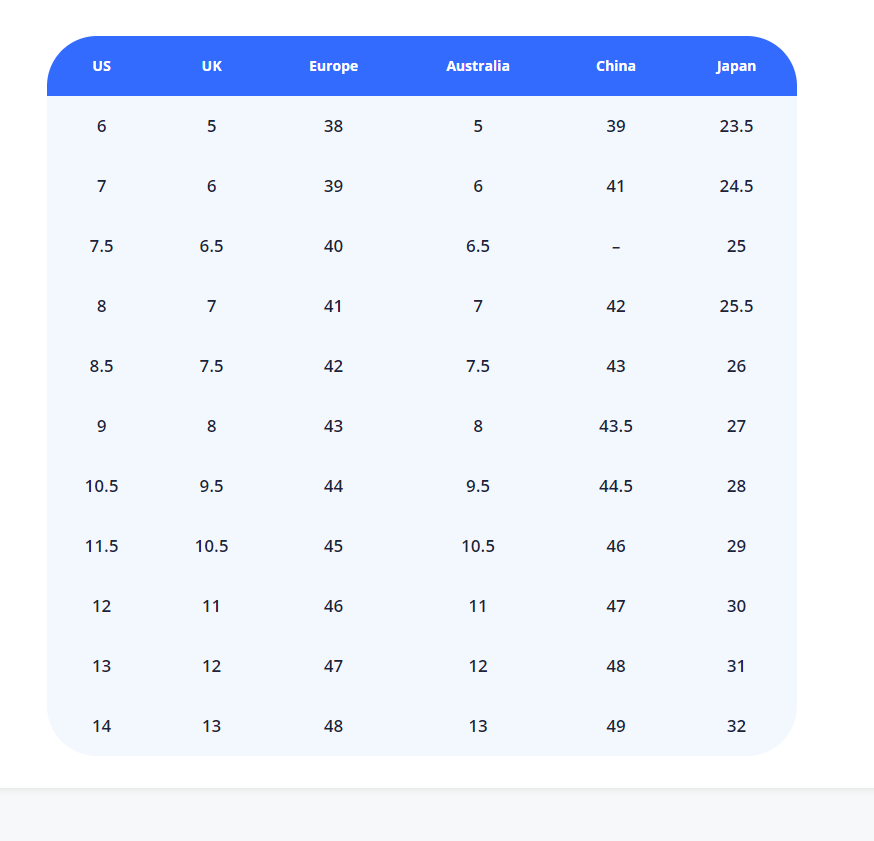The width and height of the screenshot is (874, 841).
Task: Click China size 44.5 cell
Action: [x=615, y=486]
